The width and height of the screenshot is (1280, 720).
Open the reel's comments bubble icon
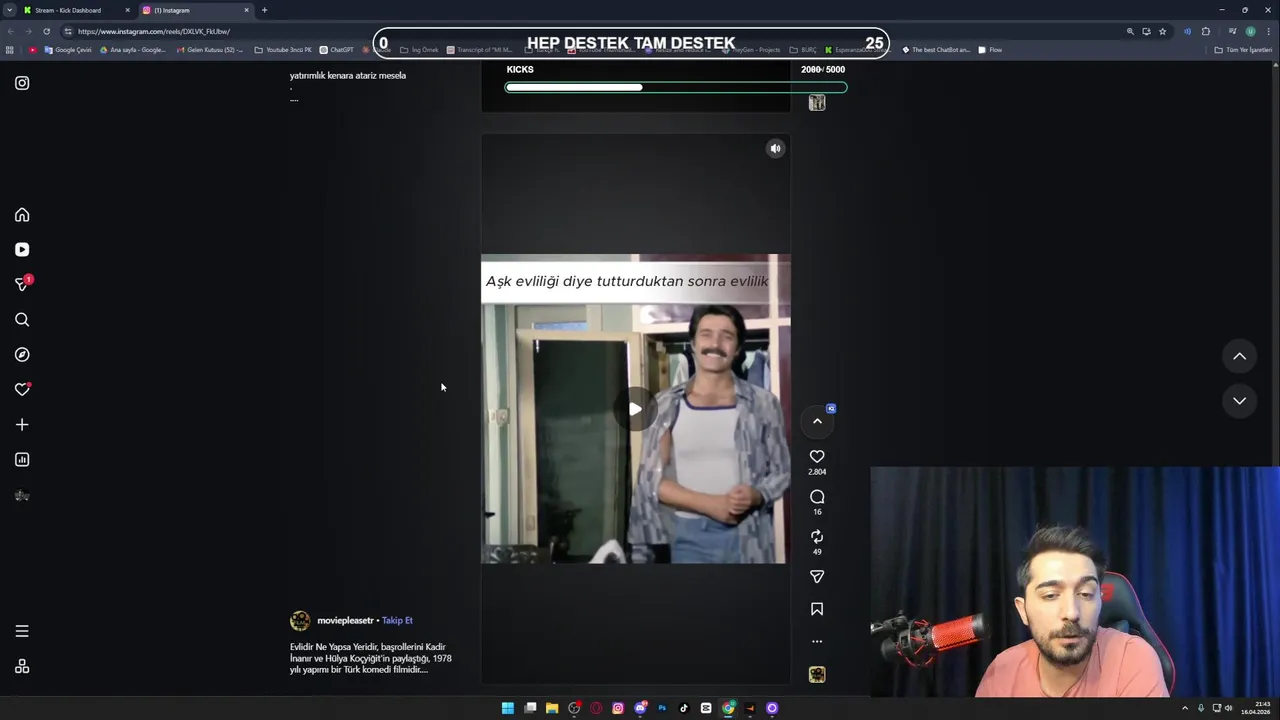(817, 497)
